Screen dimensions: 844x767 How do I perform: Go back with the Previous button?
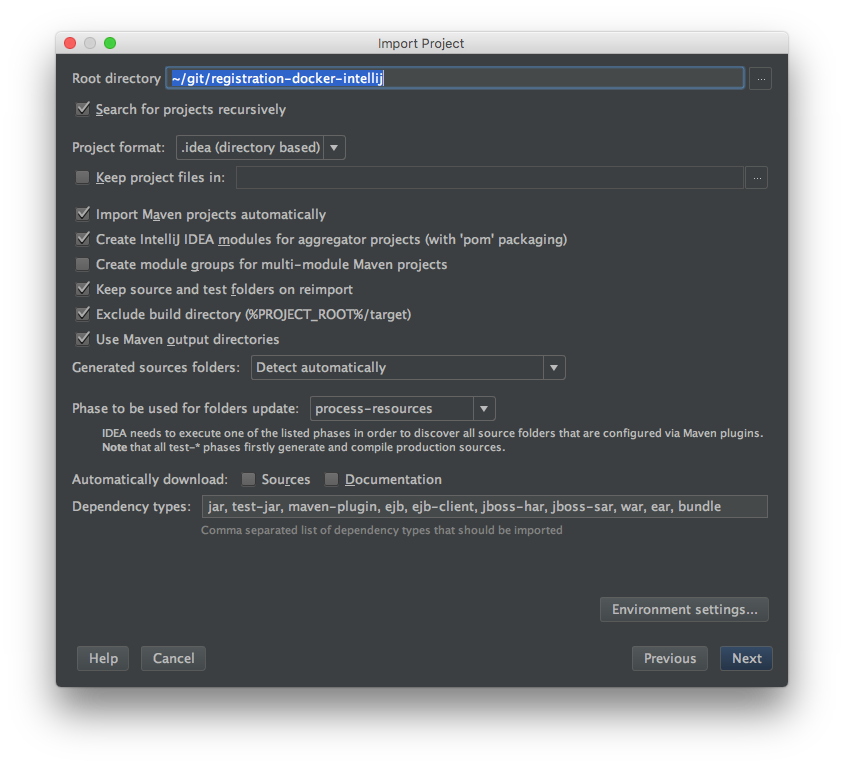(669, 658)
